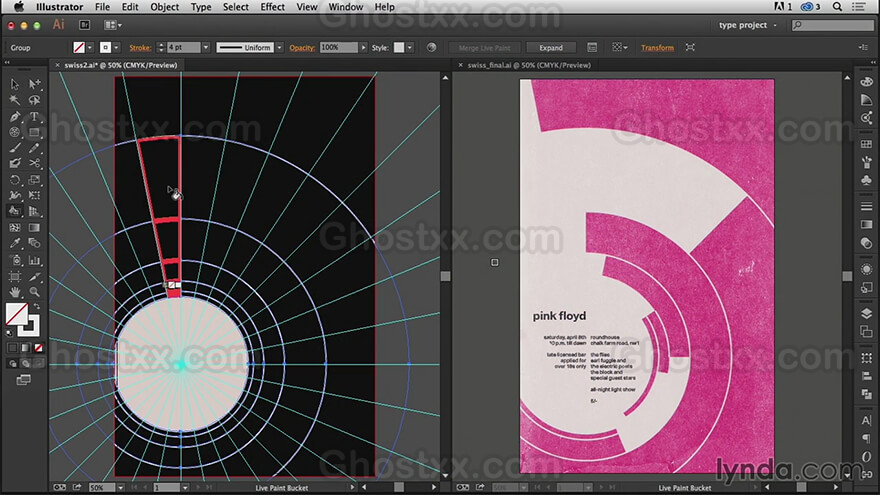Click the stroke weight stepper arrows
The height and width of the screenshot is (495, 880).
point(161,48)
